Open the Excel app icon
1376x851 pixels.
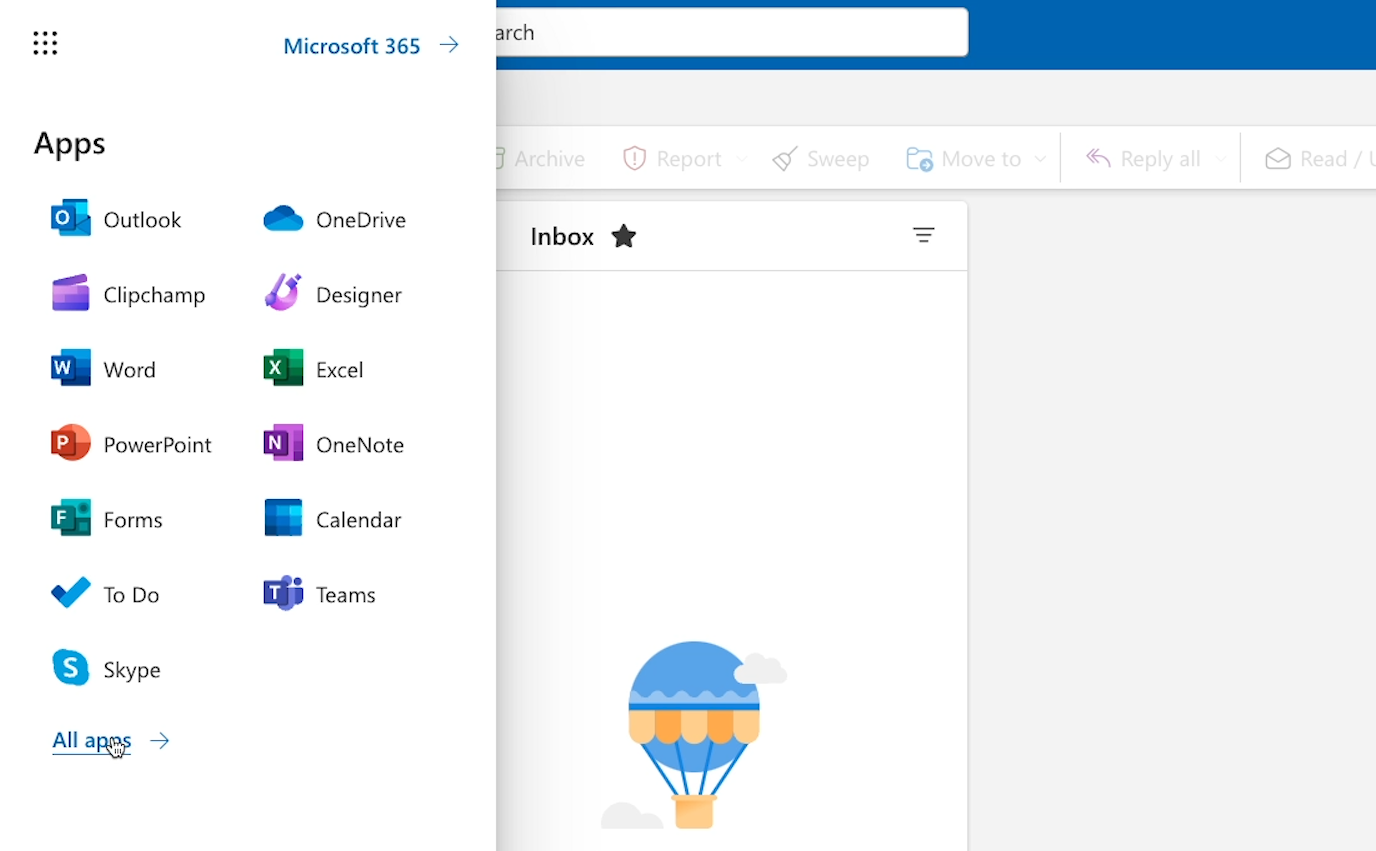[x=283, y=369]
